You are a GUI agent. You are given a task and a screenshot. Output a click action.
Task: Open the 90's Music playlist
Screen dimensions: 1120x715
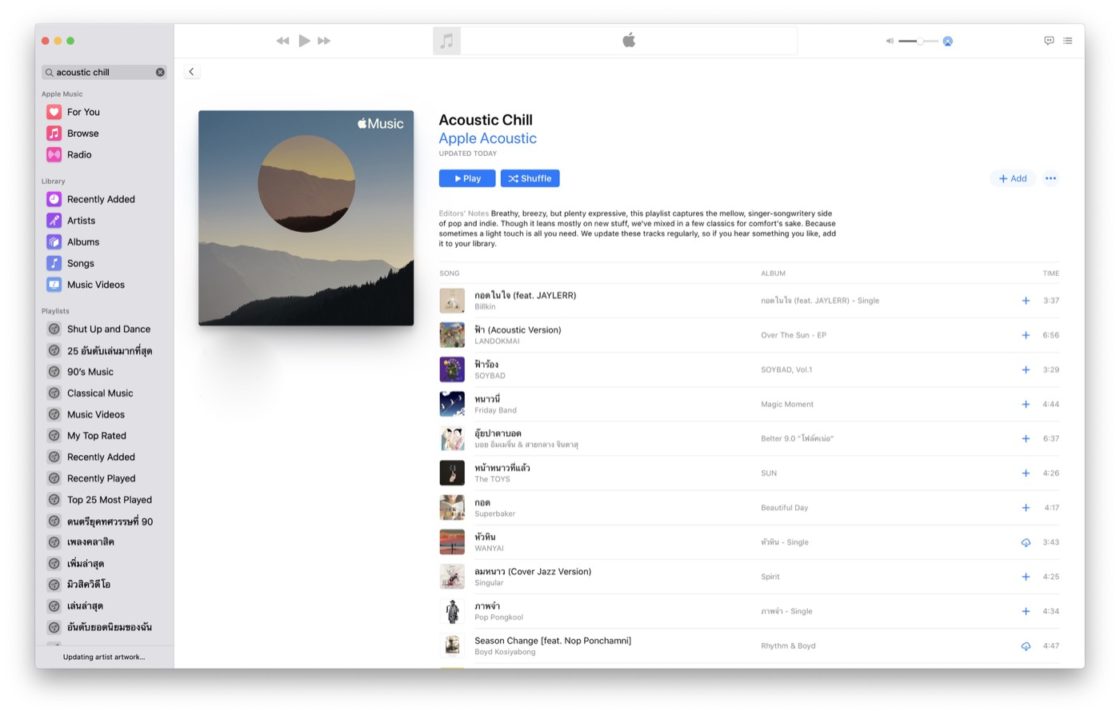coord(90,372)
